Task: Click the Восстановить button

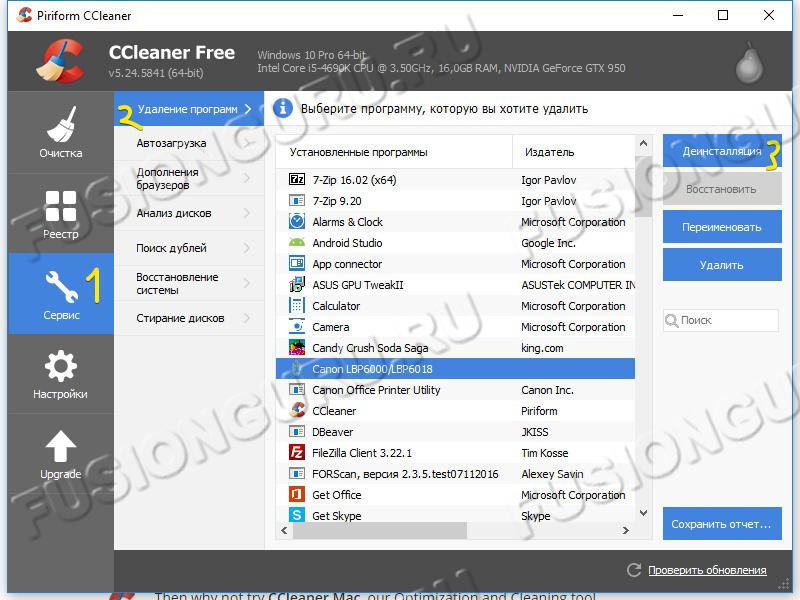Action: pos(722,189)
